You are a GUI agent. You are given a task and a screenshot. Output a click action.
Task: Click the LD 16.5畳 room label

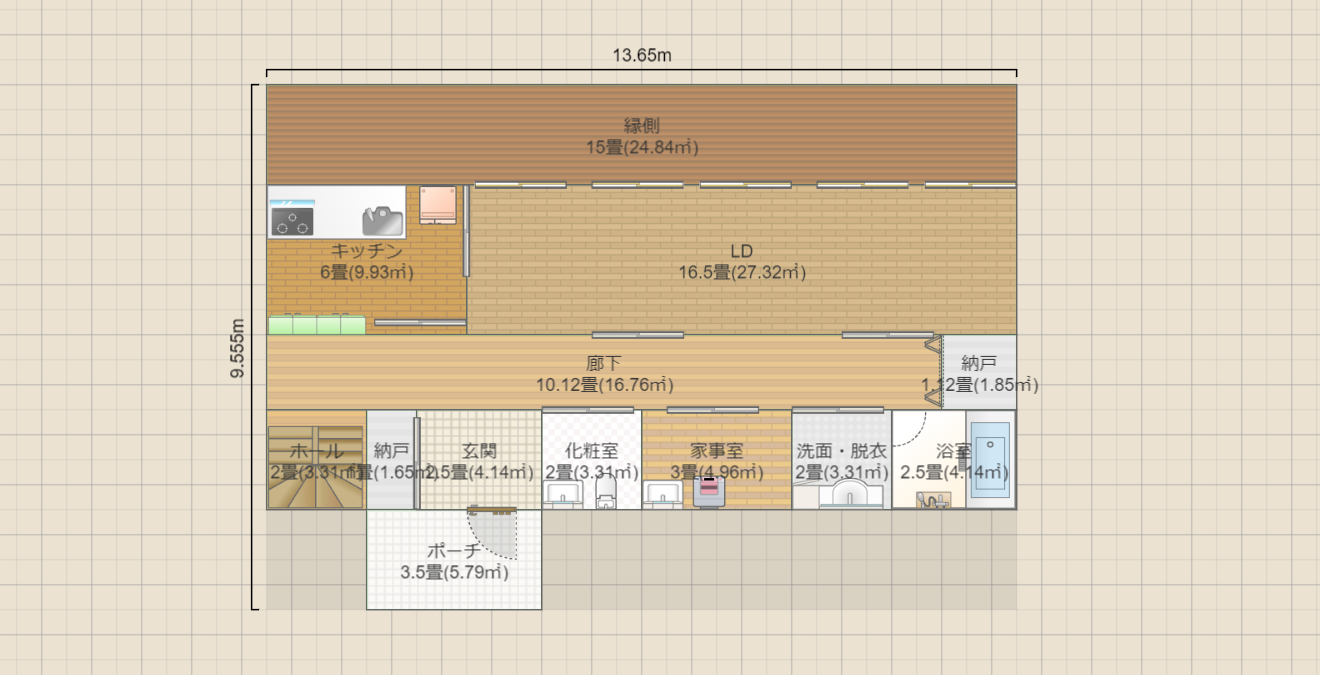point(741,261)
